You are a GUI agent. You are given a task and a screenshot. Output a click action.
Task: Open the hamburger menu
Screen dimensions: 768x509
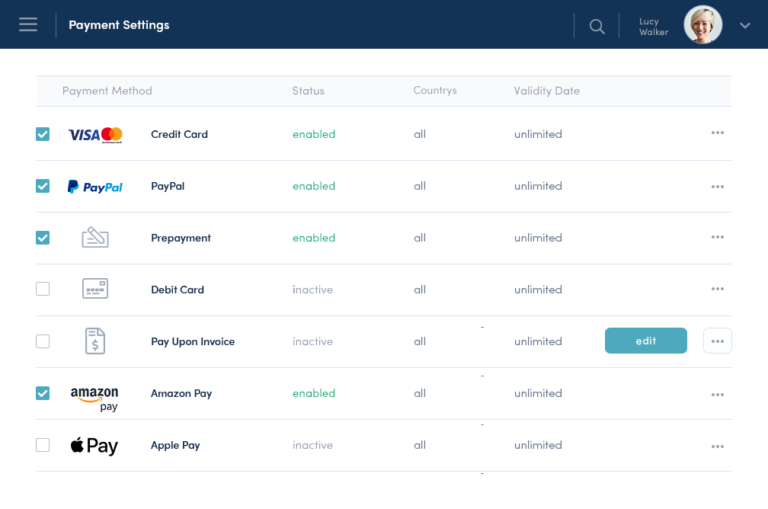pyautogui.click(x=28, y=25)
